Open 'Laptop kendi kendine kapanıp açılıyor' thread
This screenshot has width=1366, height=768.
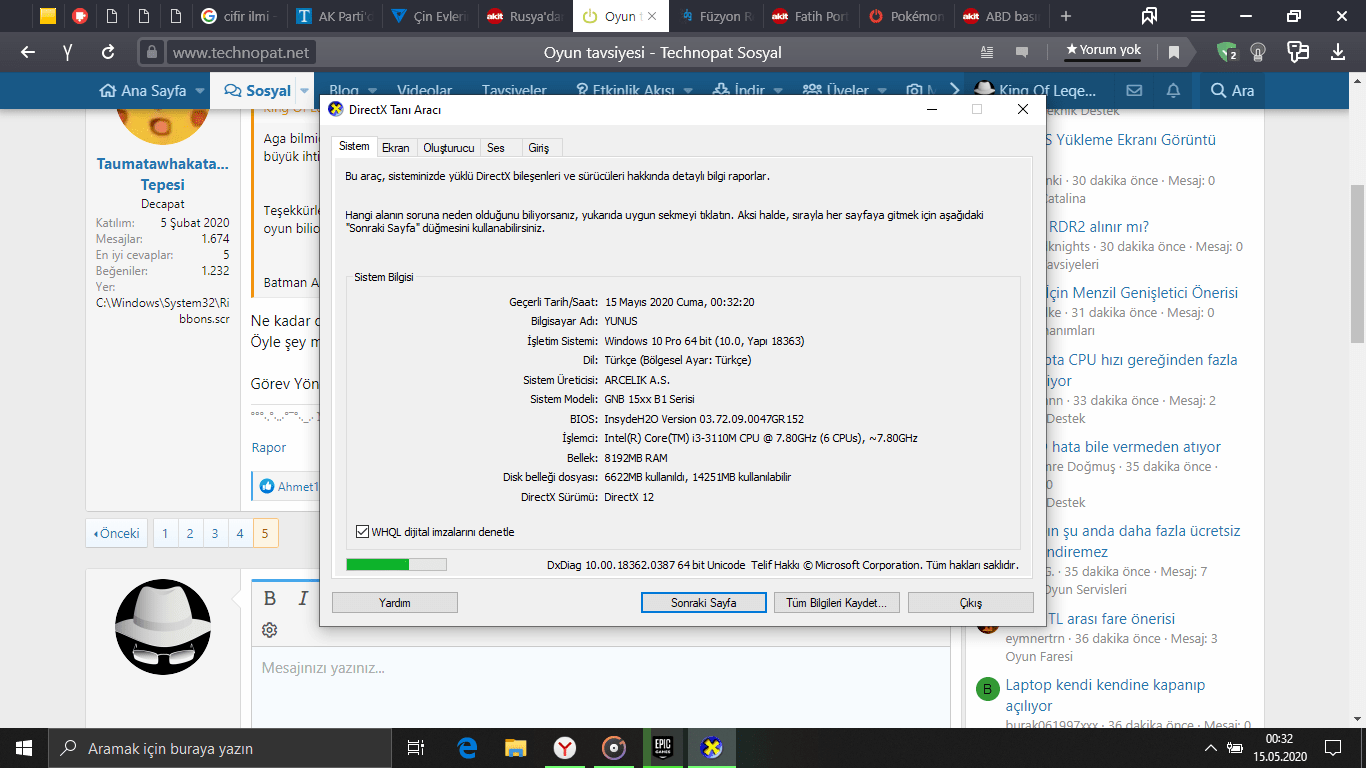coord(1105,695)
